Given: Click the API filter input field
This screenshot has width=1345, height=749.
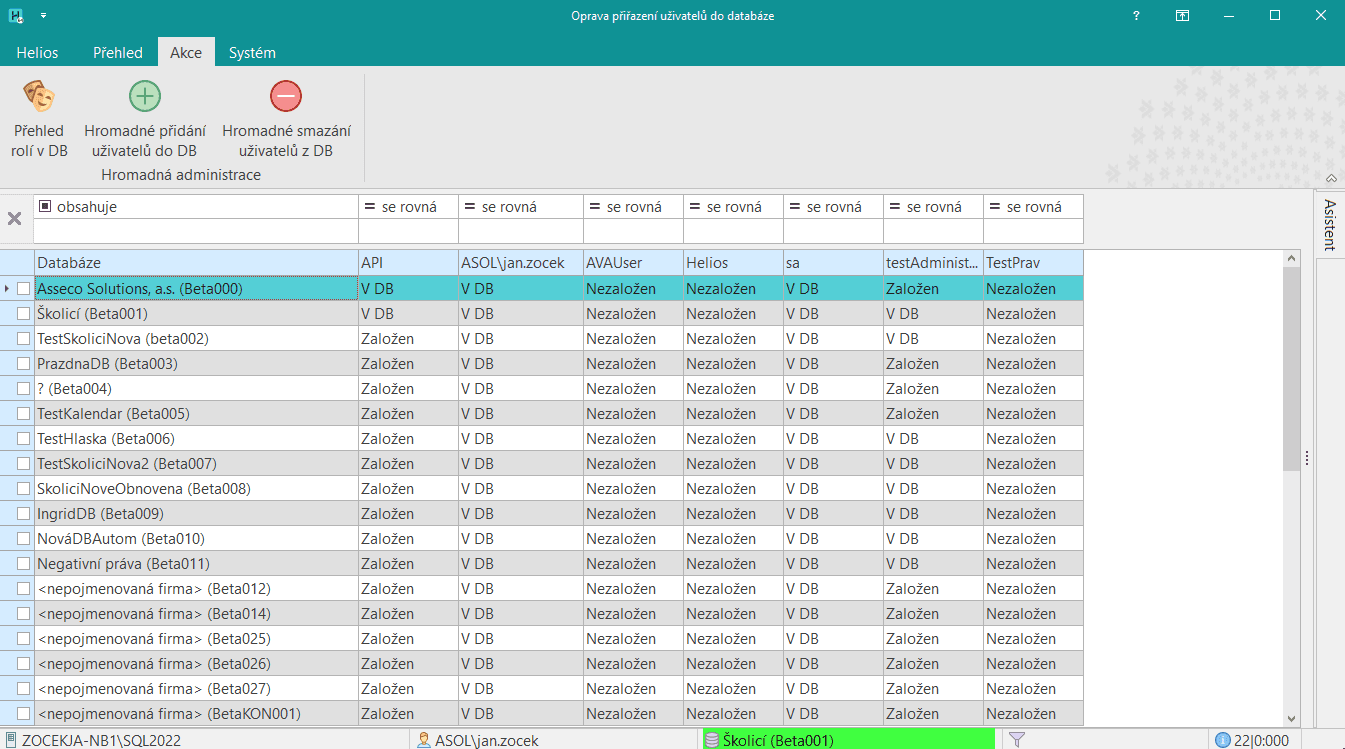Looking at the screenshot, I should [408, 231].
